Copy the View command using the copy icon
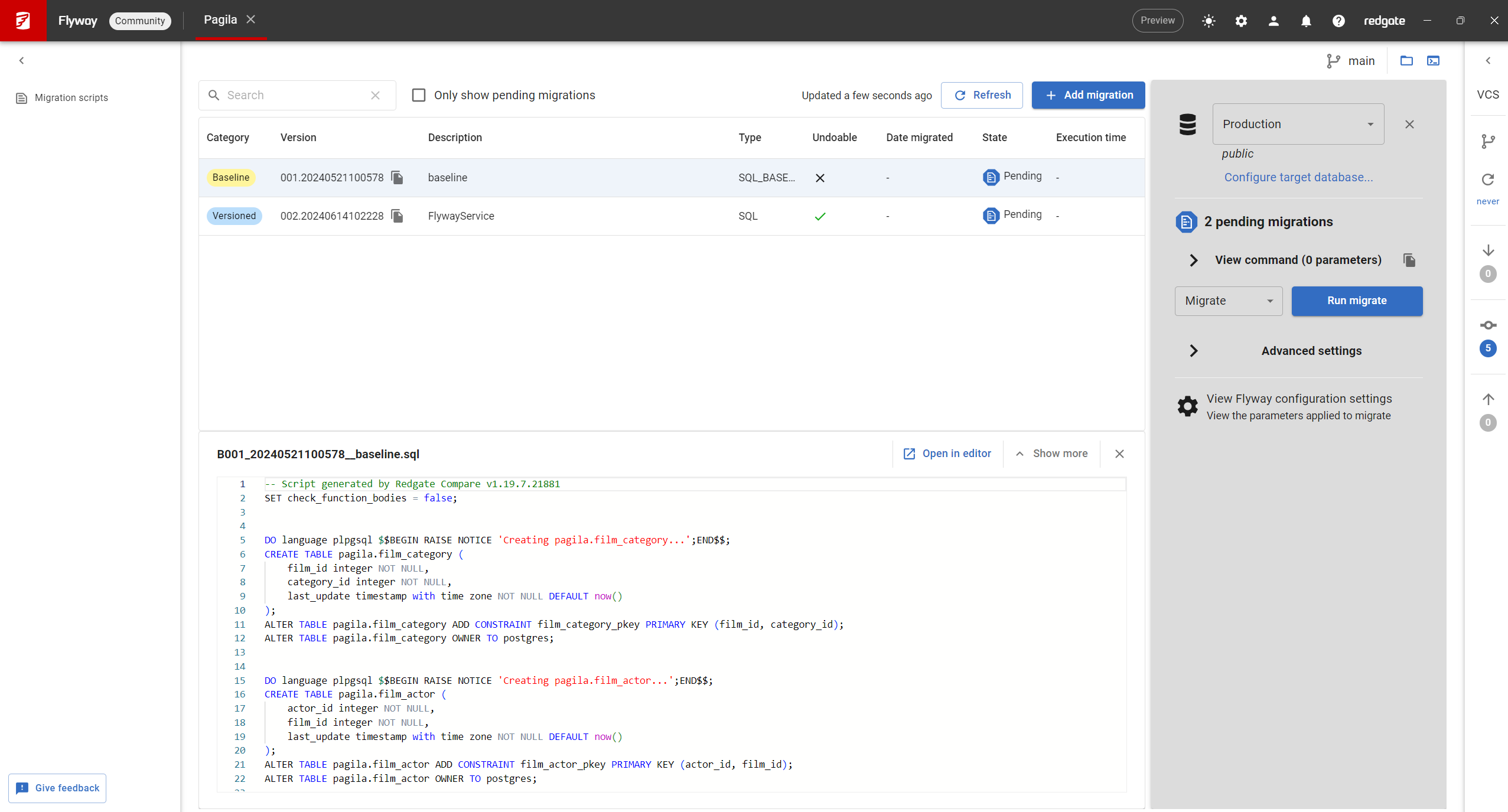The width and height of the screenshot is (1508, 812). tap(1410, 260)
